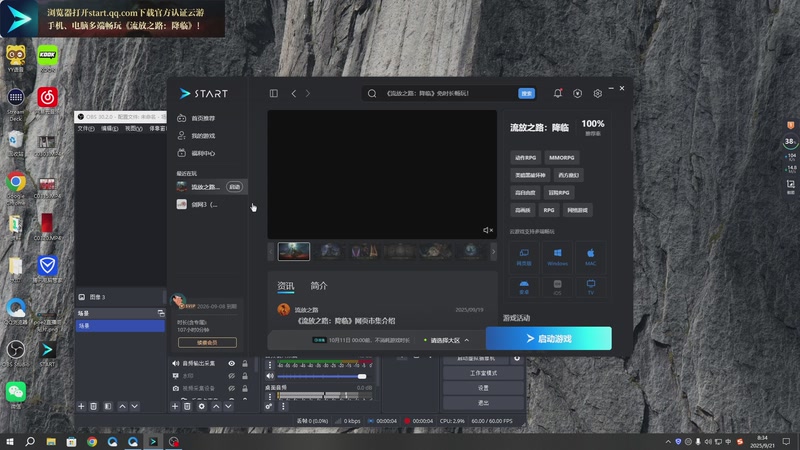Viewport: 800px width, 450px height.
Task: Toggle visibility of 水印 source in OBS
Action: point(232,376)
